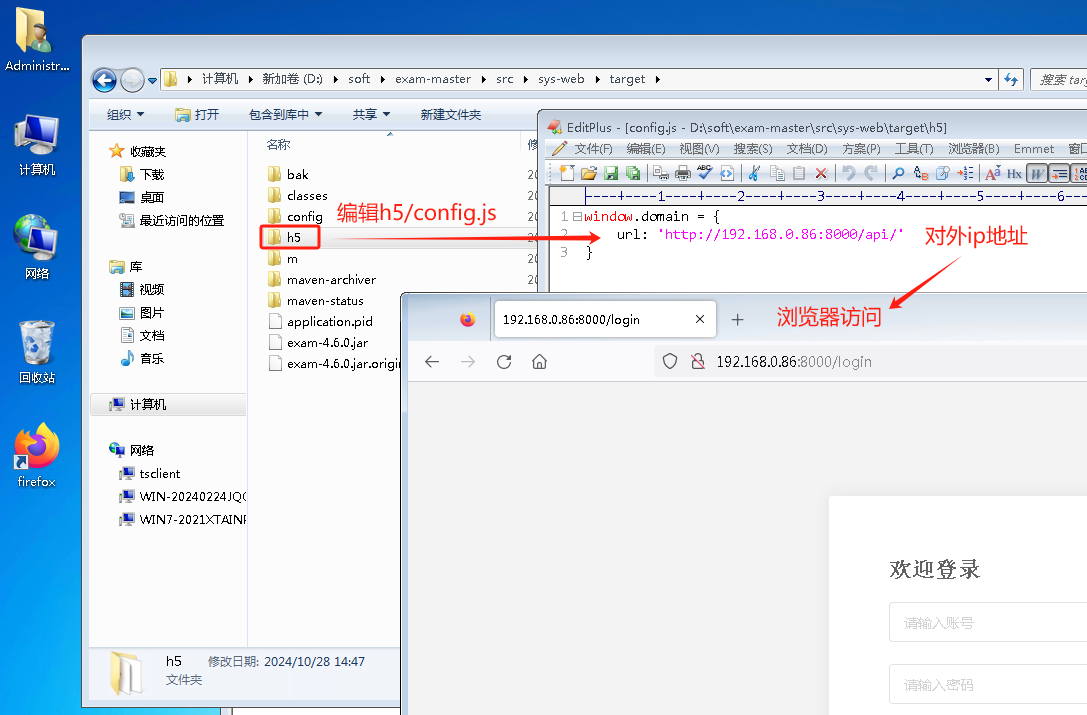Click the Save icon in EditPlus toolbar

click(611, 174)
